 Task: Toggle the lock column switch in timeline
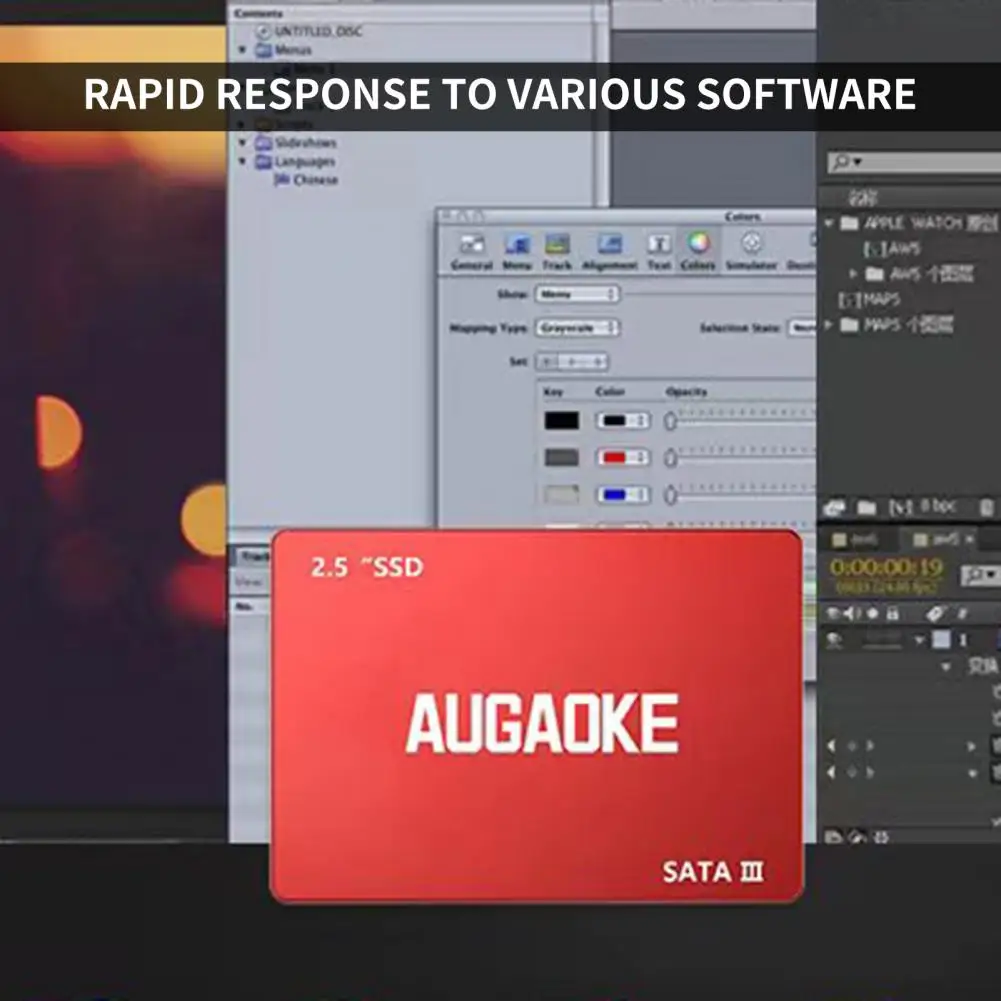892,613
